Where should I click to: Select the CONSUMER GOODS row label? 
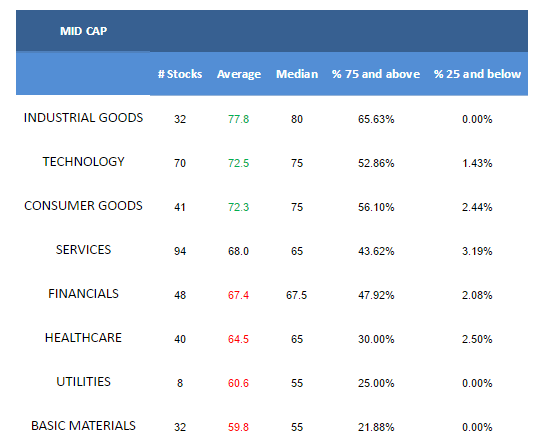[x=83, y=206]
